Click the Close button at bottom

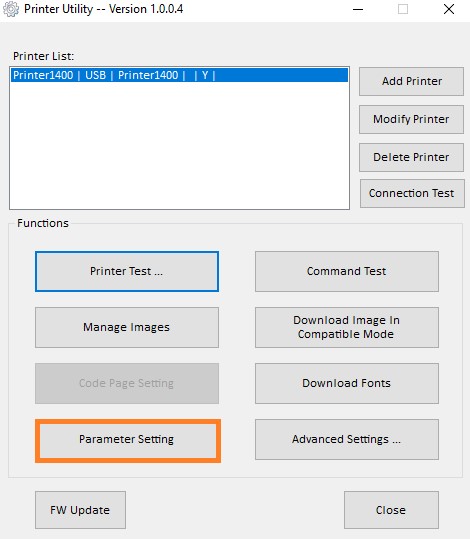391,510
